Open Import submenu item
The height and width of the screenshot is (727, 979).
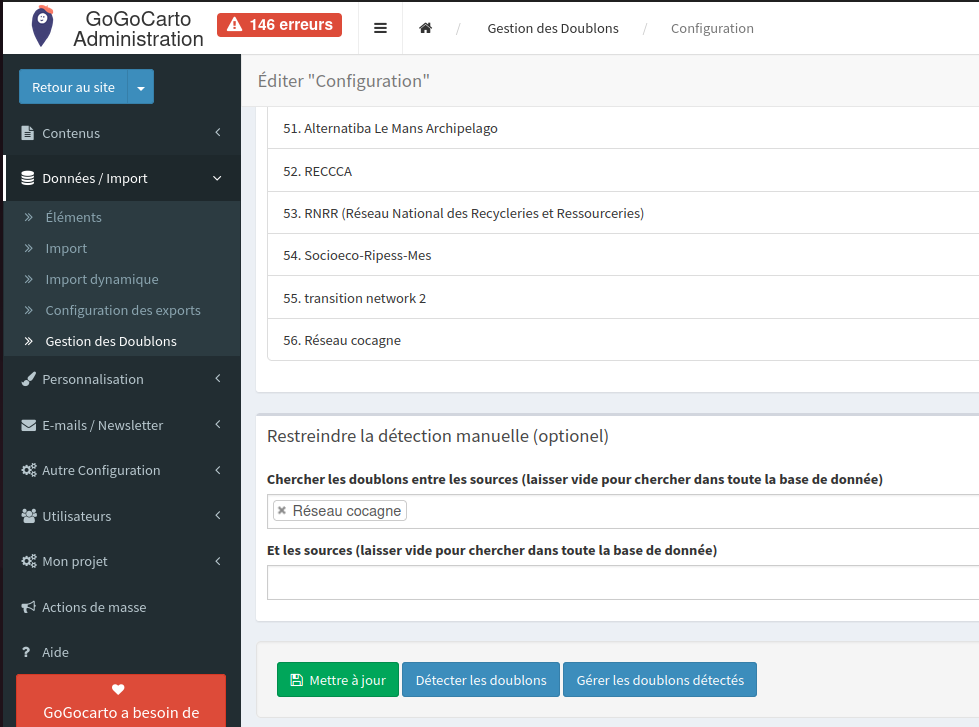pos(66,249)
